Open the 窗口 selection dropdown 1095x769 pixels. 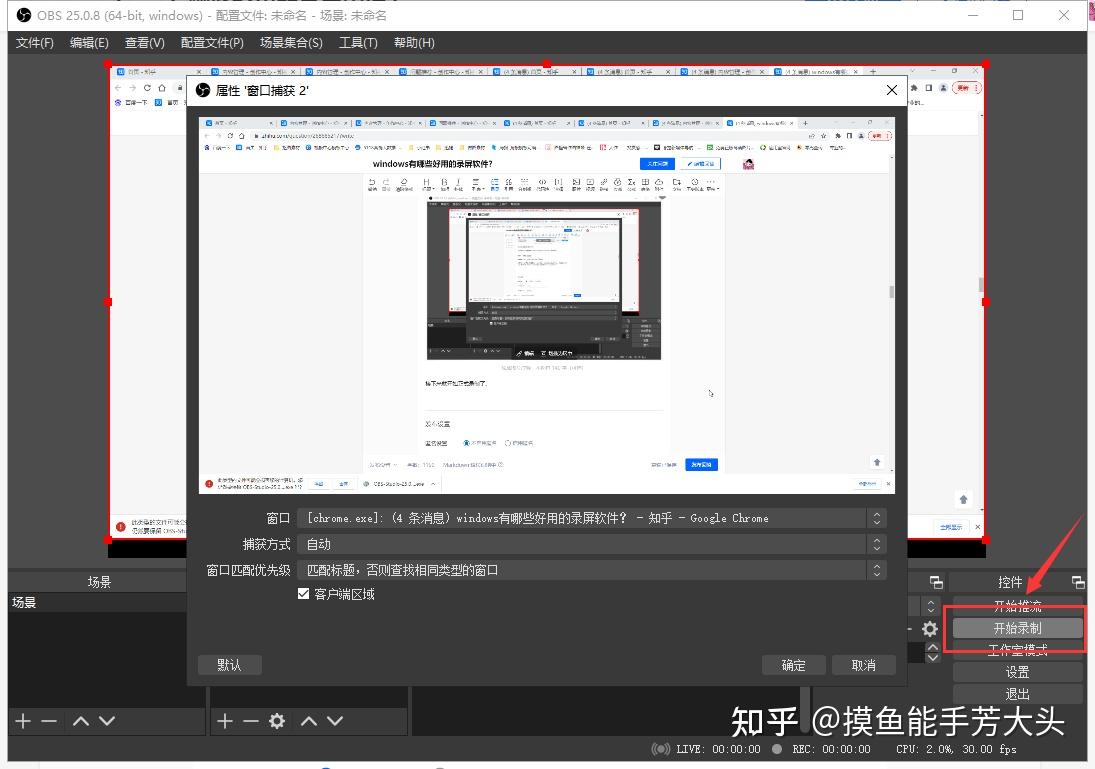click(x=592, y=518)
